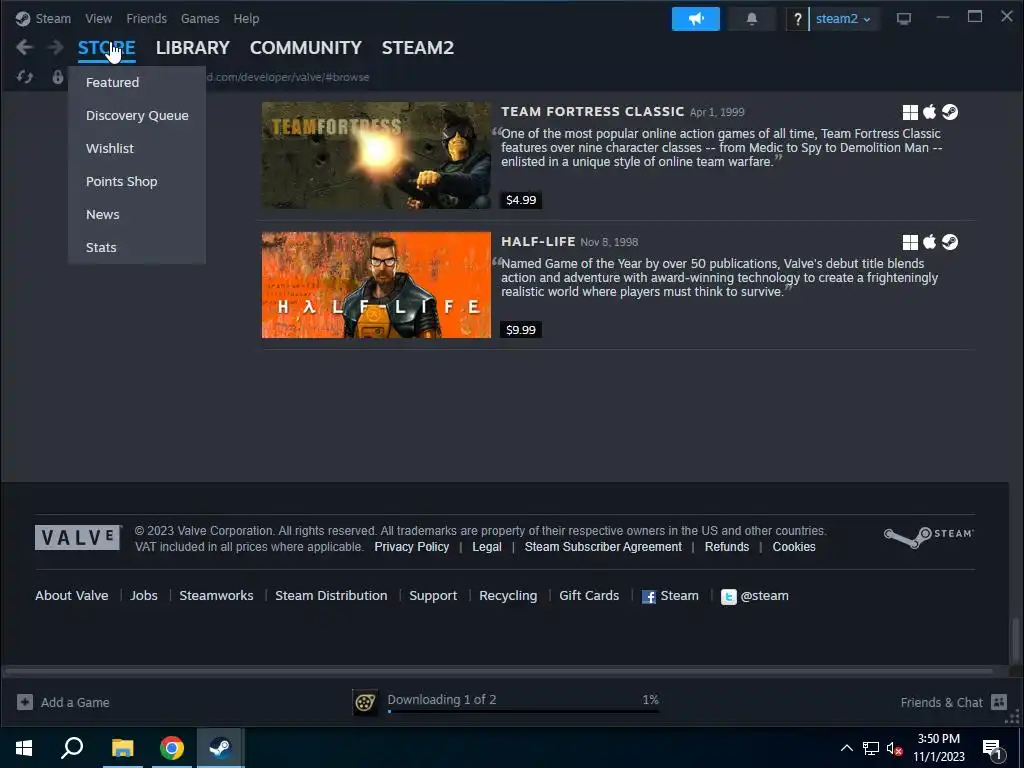The height and width of the screenshot is (768, 1024).
Task: Click Windows icon on Half-Life row
Action: coord(910,242)
